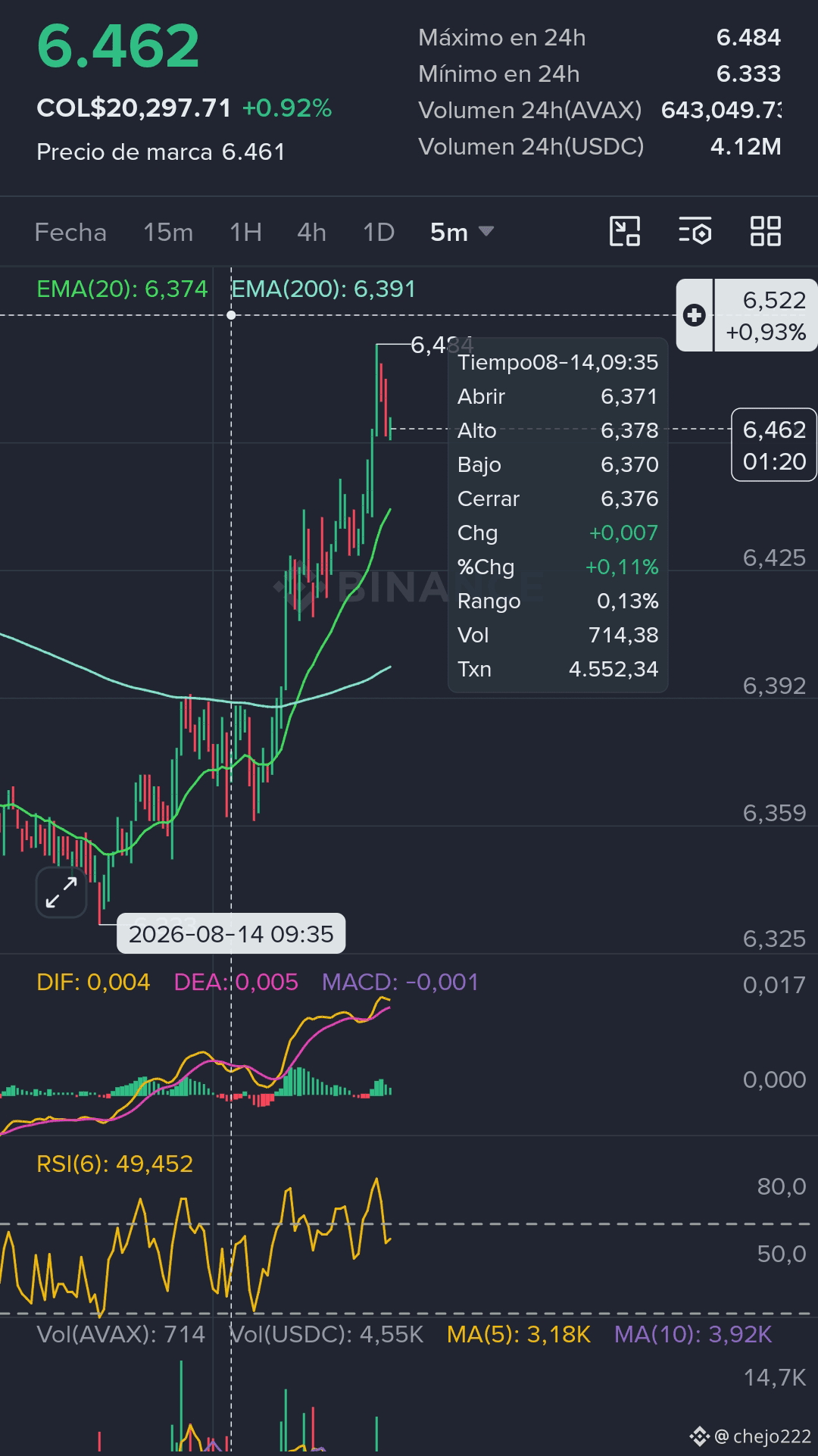Switch to the 15m timeframe
The width and height of the screenshot is (818, 1456).
(168, 232)
